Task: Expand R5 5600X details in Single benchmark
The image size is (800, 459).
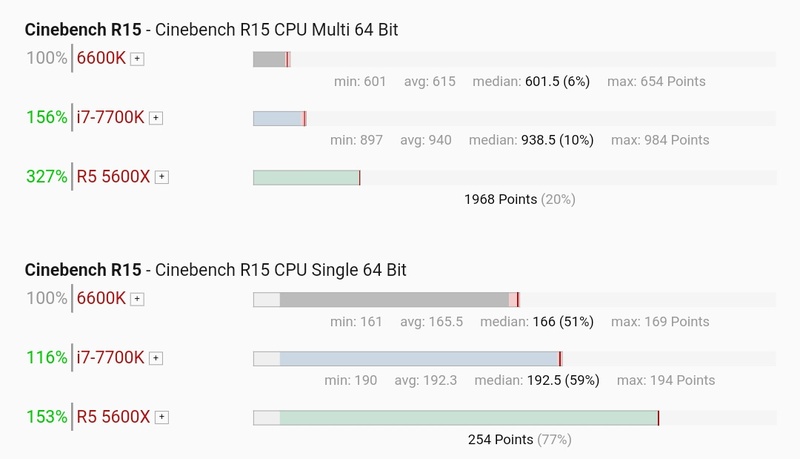Action: [162, 417]
